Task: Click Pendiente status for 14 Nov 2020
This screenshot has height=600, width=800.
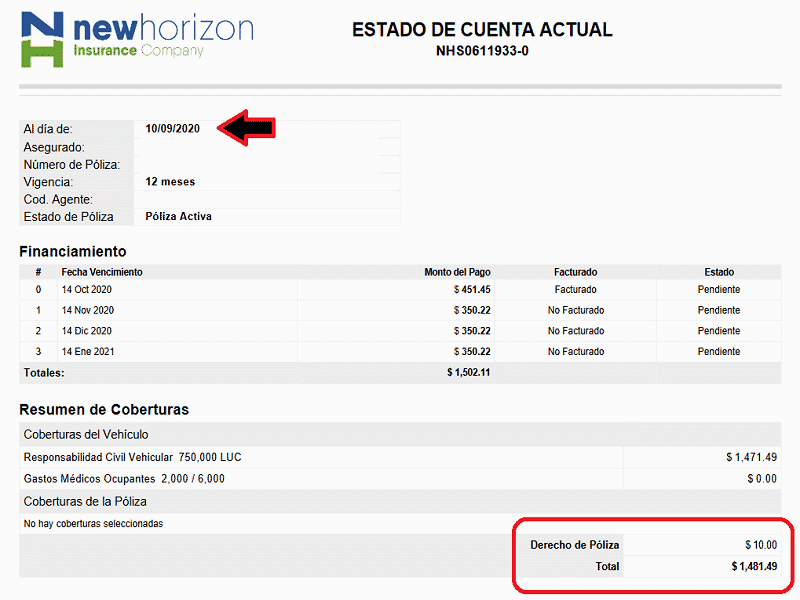Action: coord(718,311)
